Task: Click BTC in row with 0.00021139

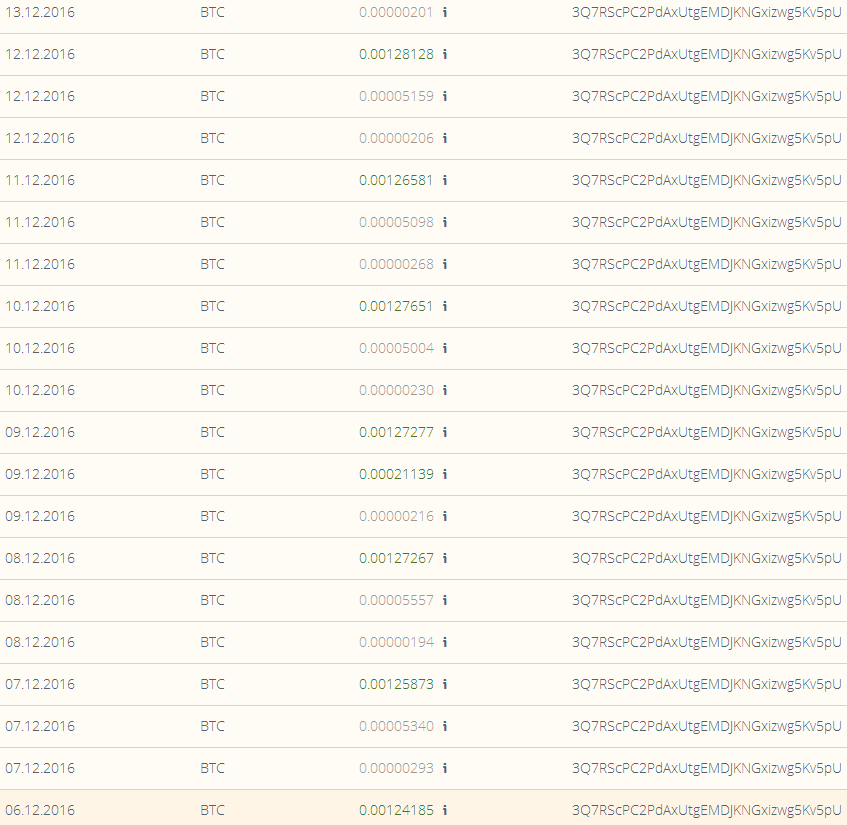Action: coord(212,474)
